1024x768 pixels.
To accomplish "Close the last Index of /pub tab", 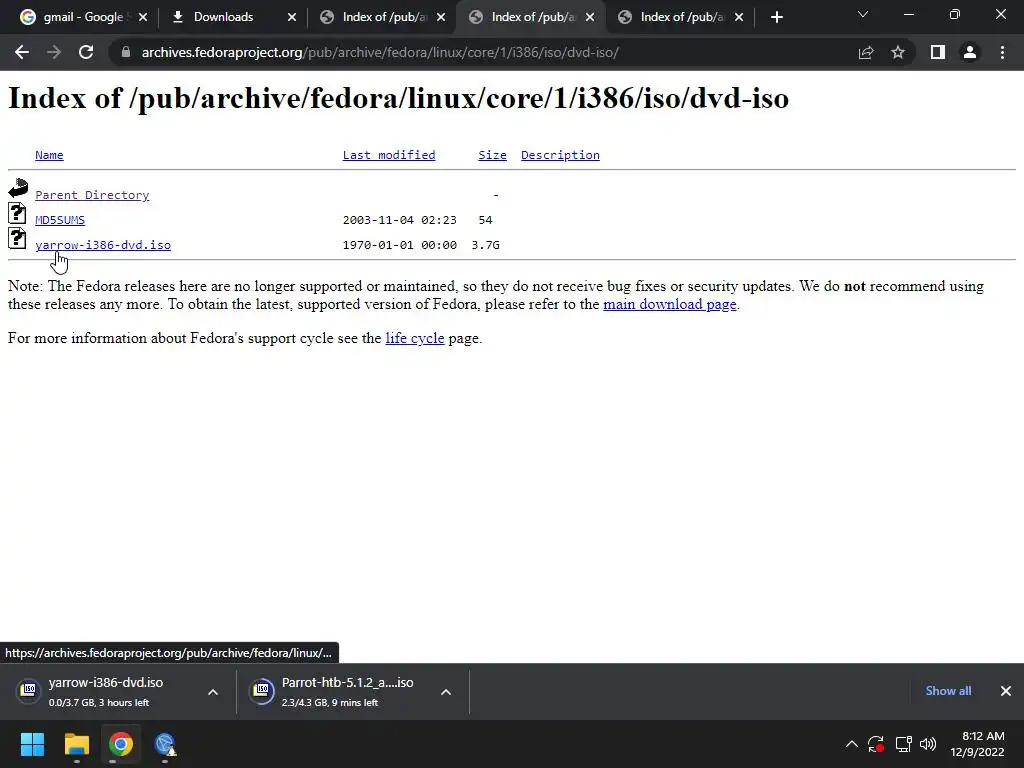I will point(739,17).
